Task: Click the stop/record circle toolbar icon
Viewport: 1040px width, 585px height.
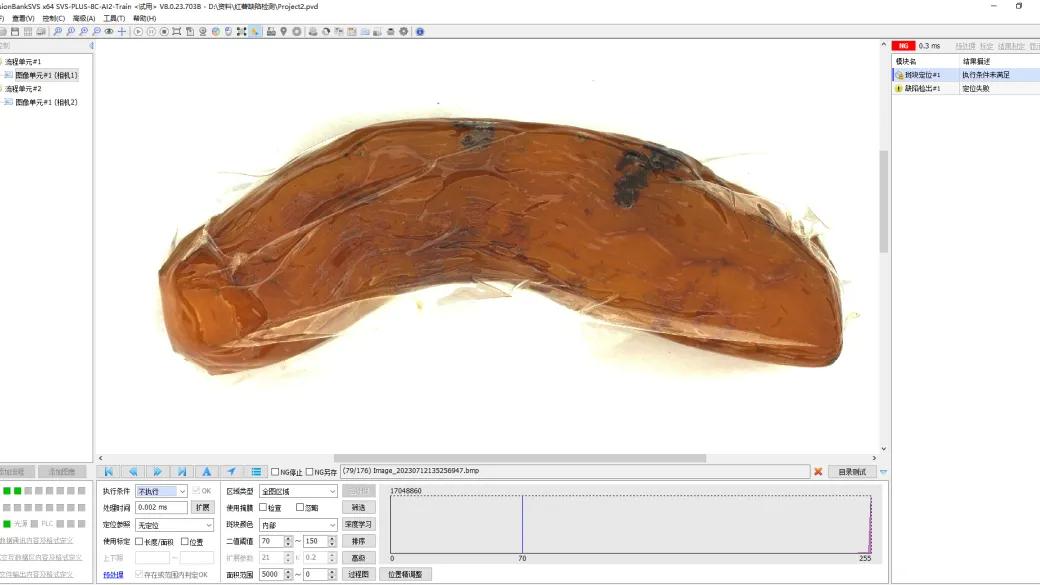Action: tap(164, 31)
